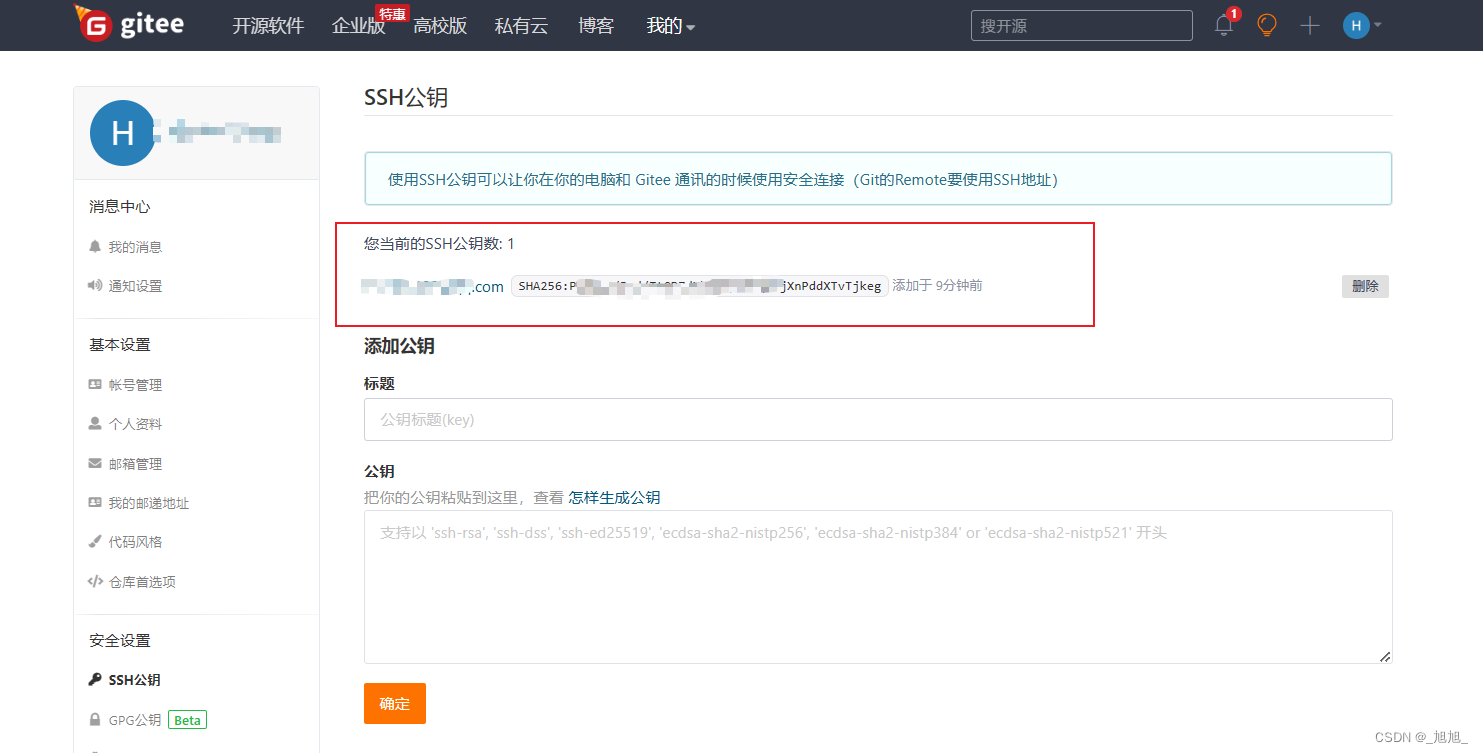The width and height of the screenshot is (1483, 753).
Task: Open 博客 in navigation bar
Action: click(596, 26)
